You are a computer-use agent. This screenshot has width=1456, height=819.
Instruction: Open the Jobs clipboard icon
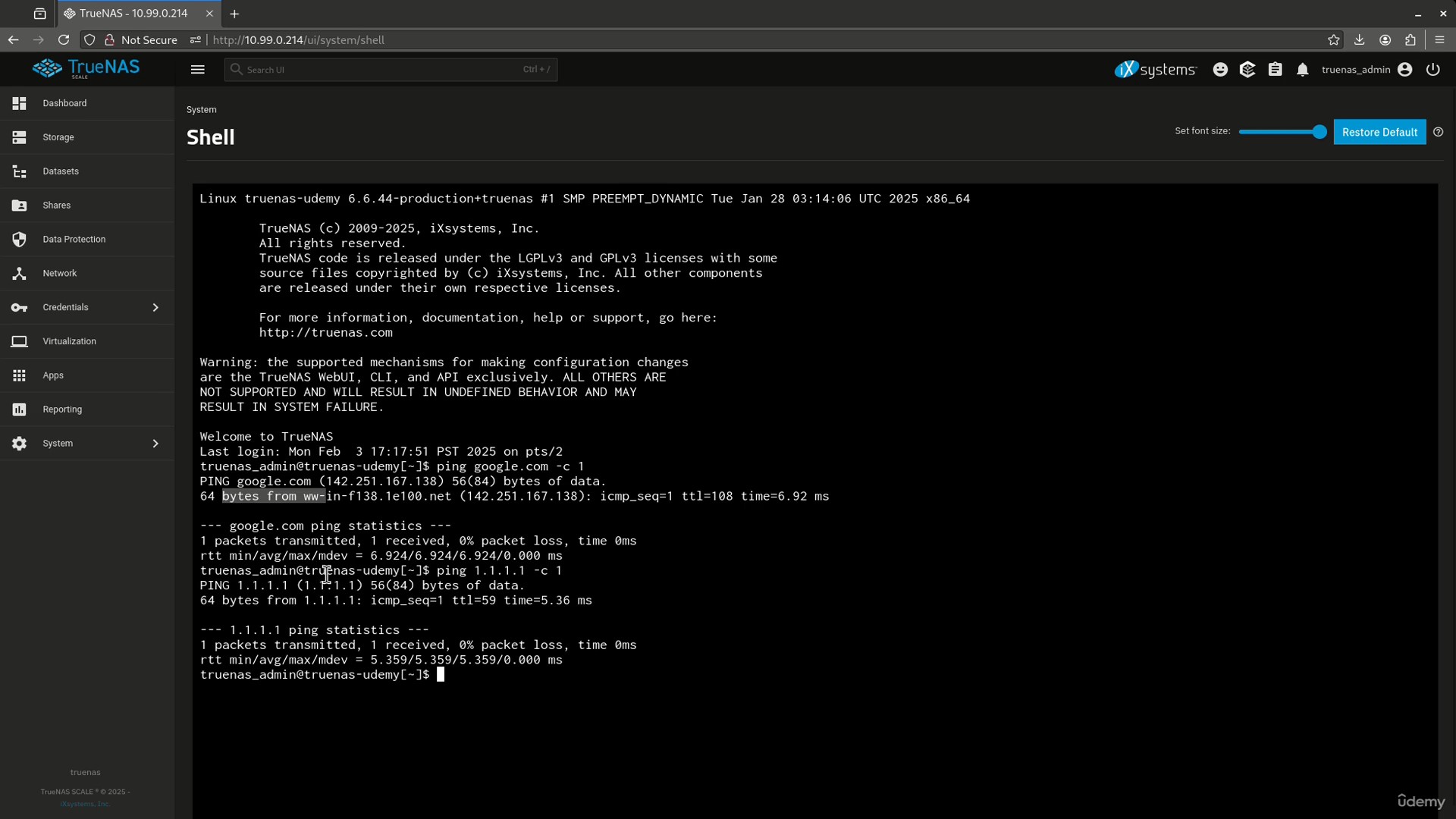1275,69
